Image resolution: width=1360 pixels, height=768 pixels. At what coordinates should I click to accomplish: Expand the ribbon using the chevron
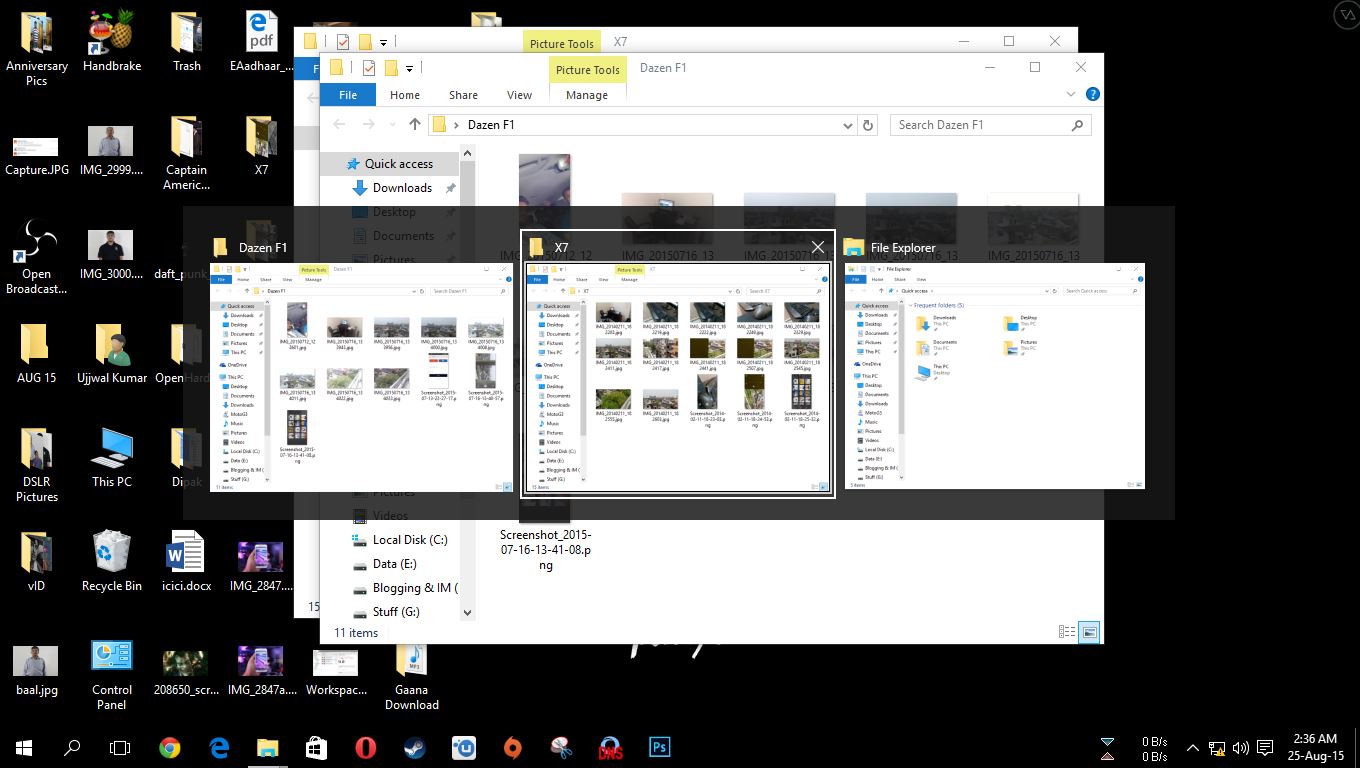coord(1072,94)
